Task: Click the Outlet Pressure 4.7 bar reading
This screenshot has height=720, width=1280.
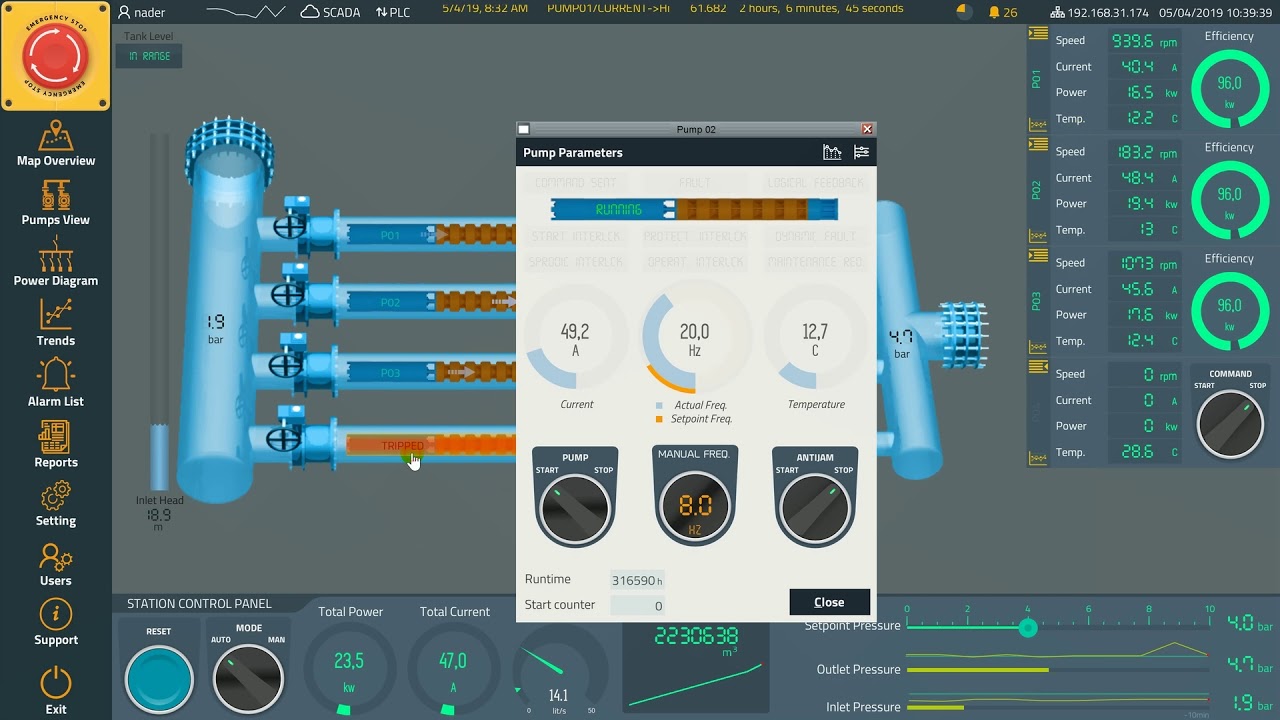Action: (1250, 666)
